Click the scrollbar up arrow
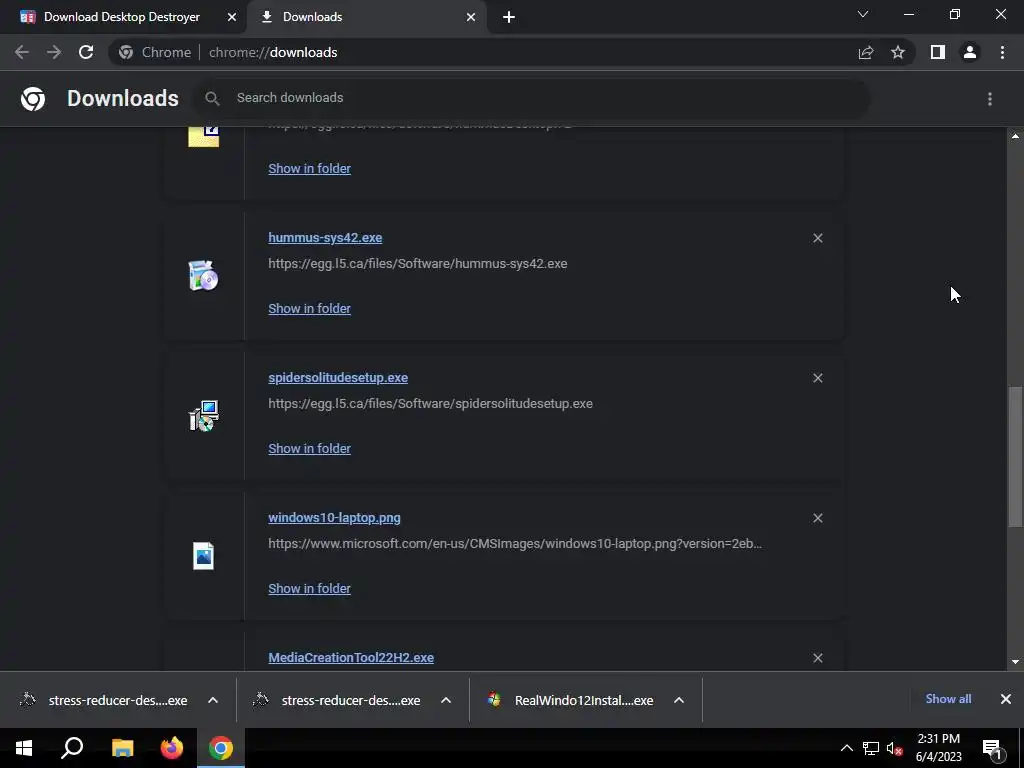This screenshot has width=1024, height=768. pyautogui.click(x=1016, y=136)
